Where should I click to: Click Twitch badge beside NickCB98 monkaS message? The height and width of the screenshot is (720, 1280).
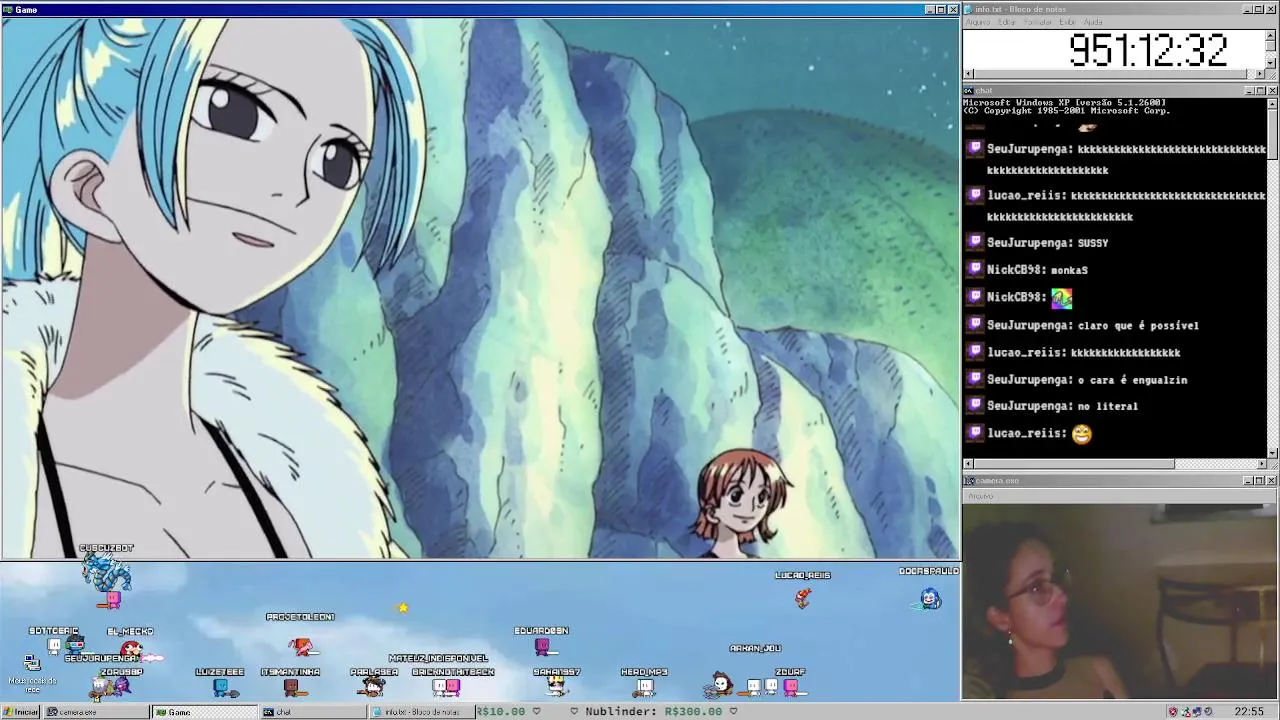(975, 269)
